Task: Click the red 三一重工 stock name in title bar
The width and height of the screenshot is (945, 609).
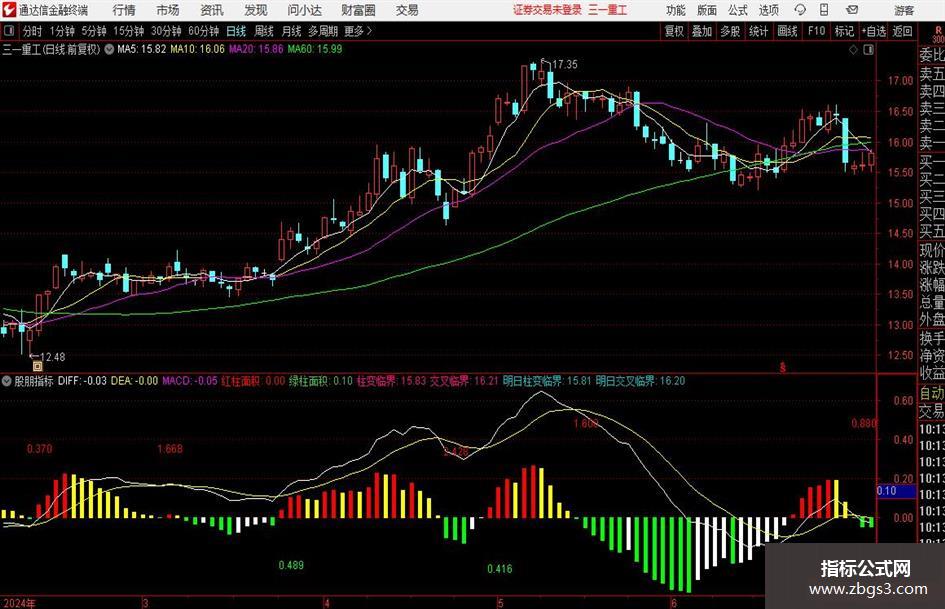Action: coord(608,10)
